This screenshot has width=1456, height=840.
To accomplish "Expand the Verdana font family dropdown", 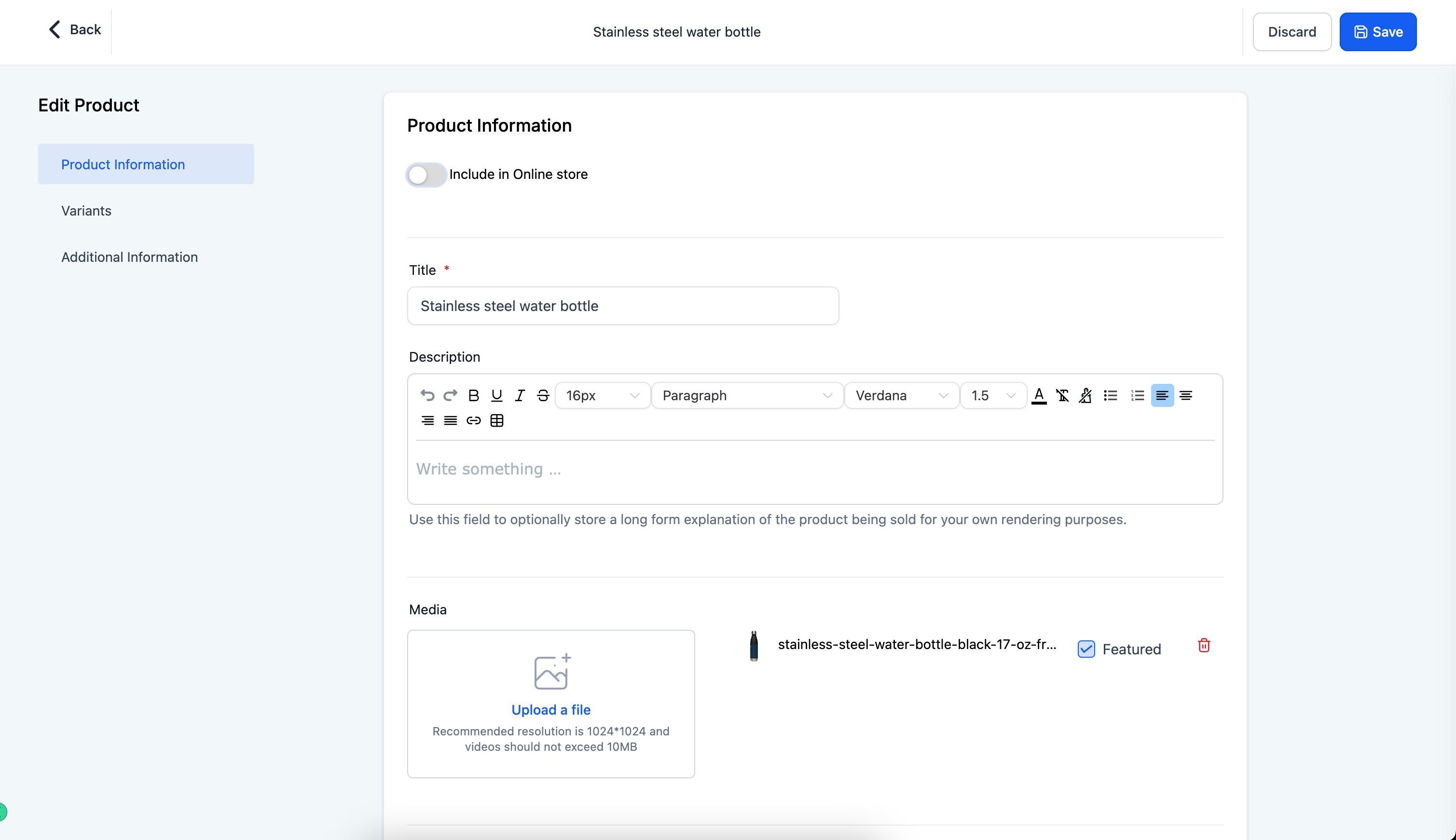I will pyautogui.click(x=901, y=395).
